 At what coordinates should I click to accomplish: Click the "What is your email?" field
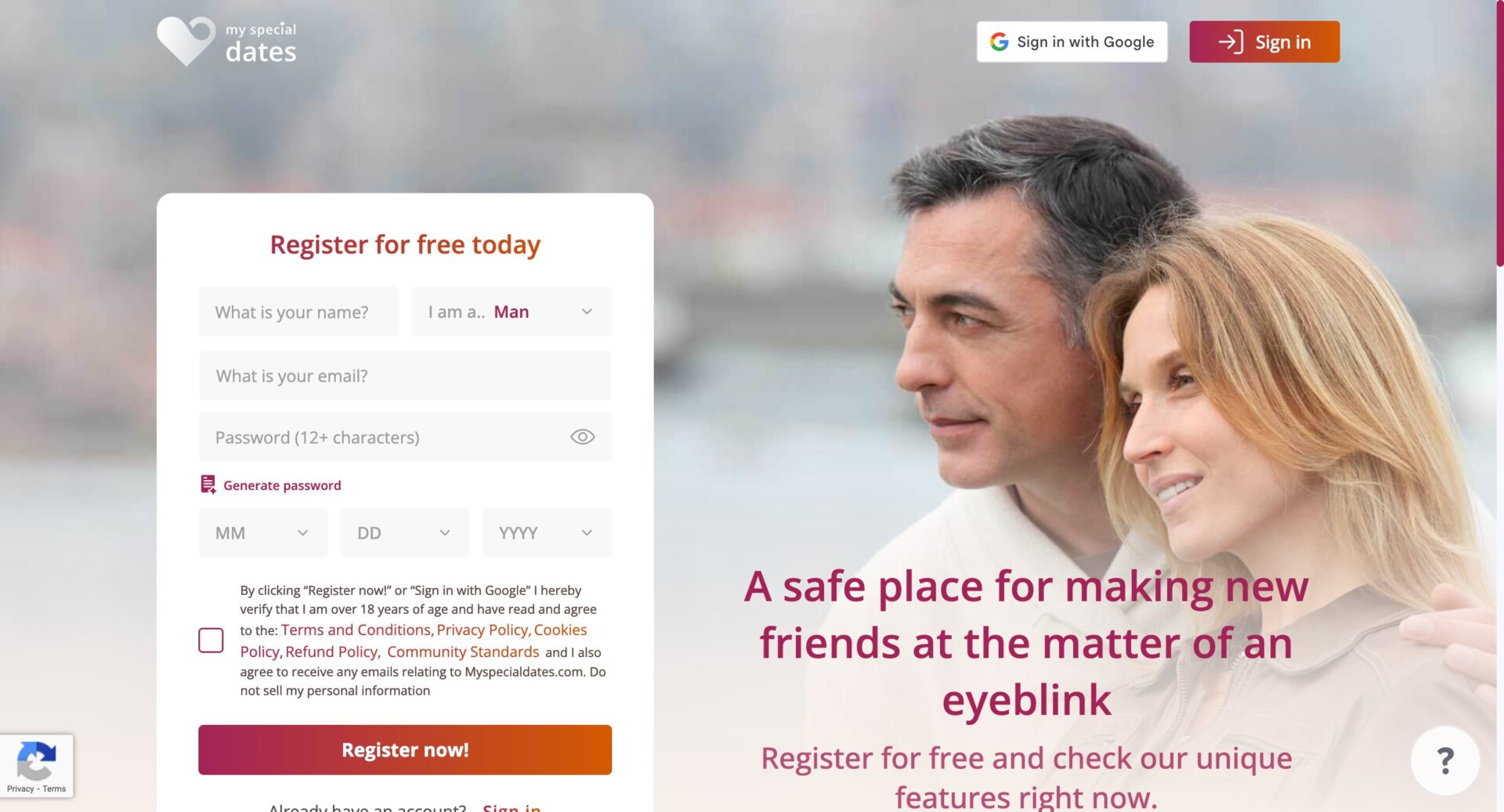tap(405, 376)
